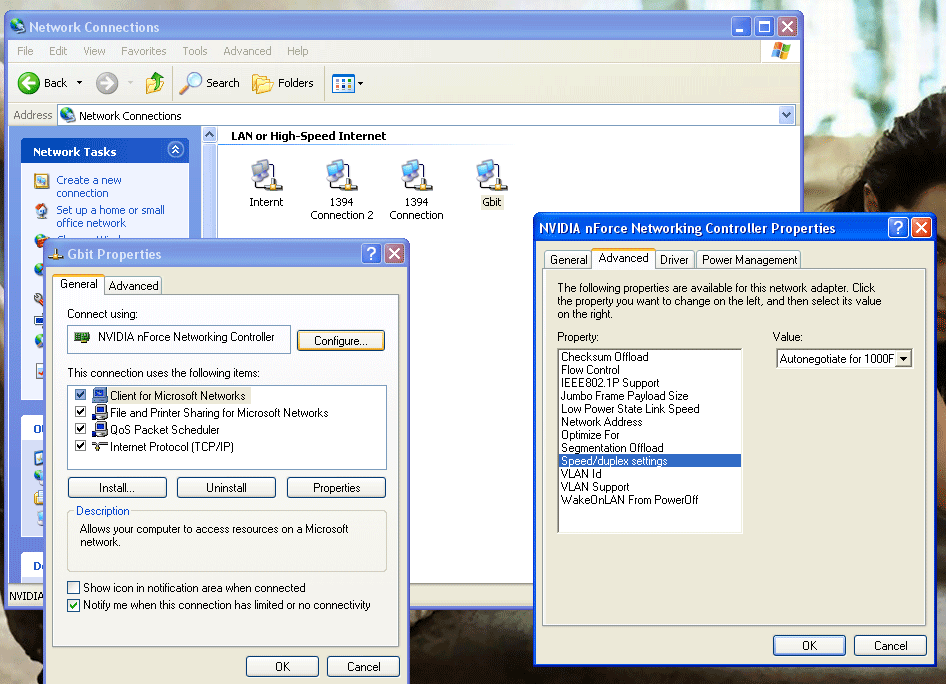The height and width of the screenshot is (684, 946).
Task: Select the Gbit connection icon
Action: (x=491, y=176)
